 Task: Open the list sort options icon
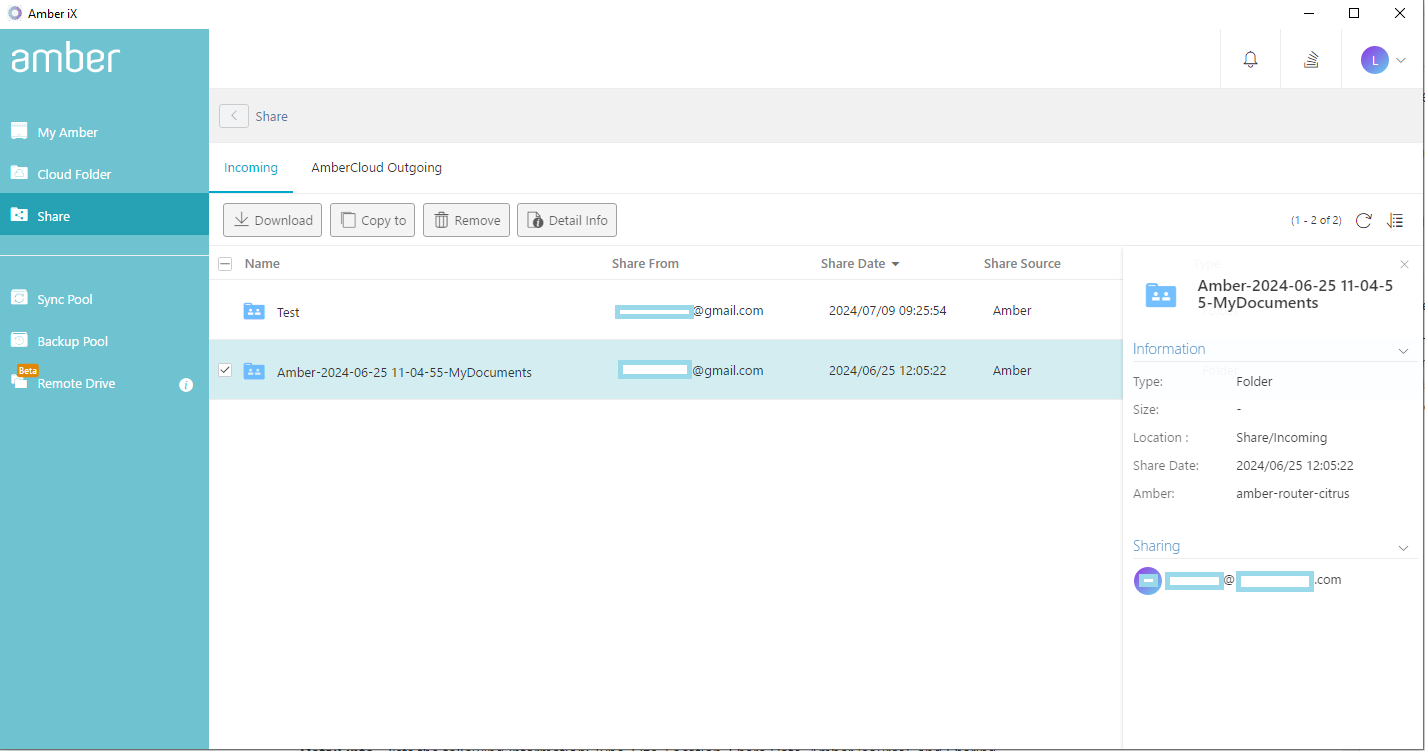[x=1396, y=220]
